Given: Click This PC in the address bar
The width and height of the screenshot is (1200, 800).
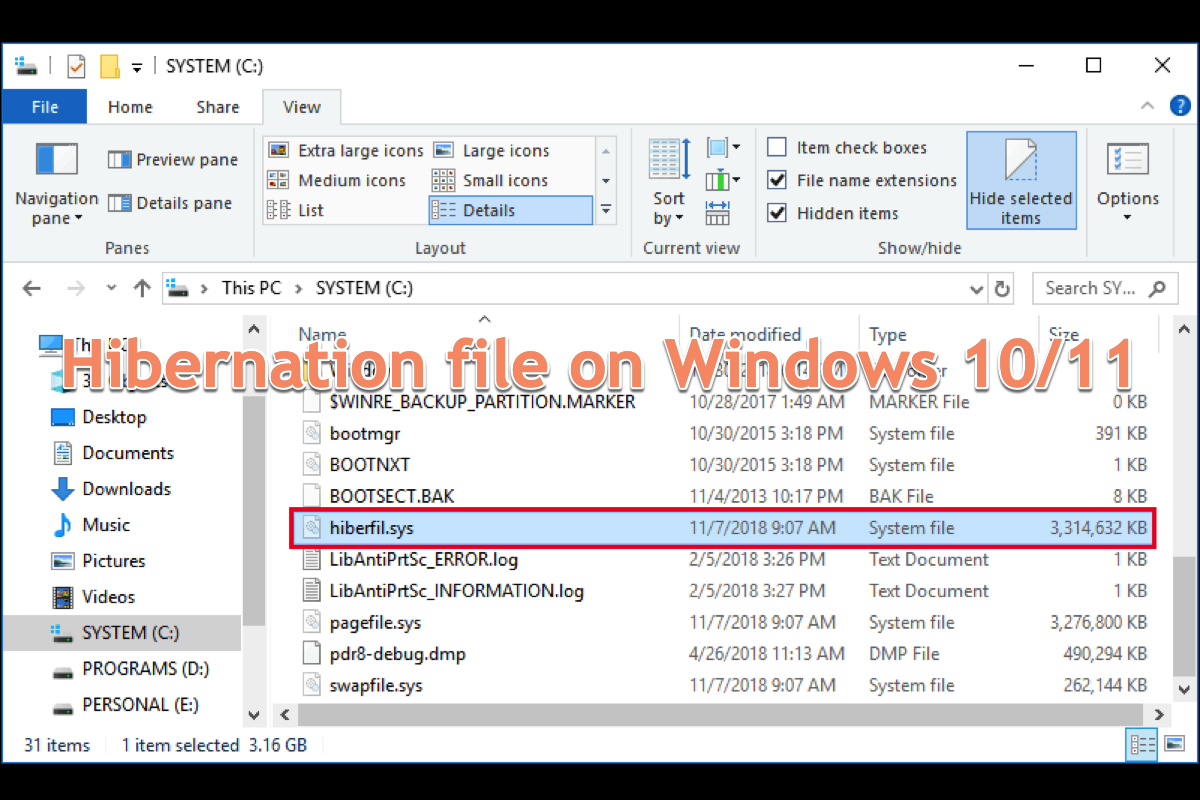Looking at the screenshot, I should [252, 288].
